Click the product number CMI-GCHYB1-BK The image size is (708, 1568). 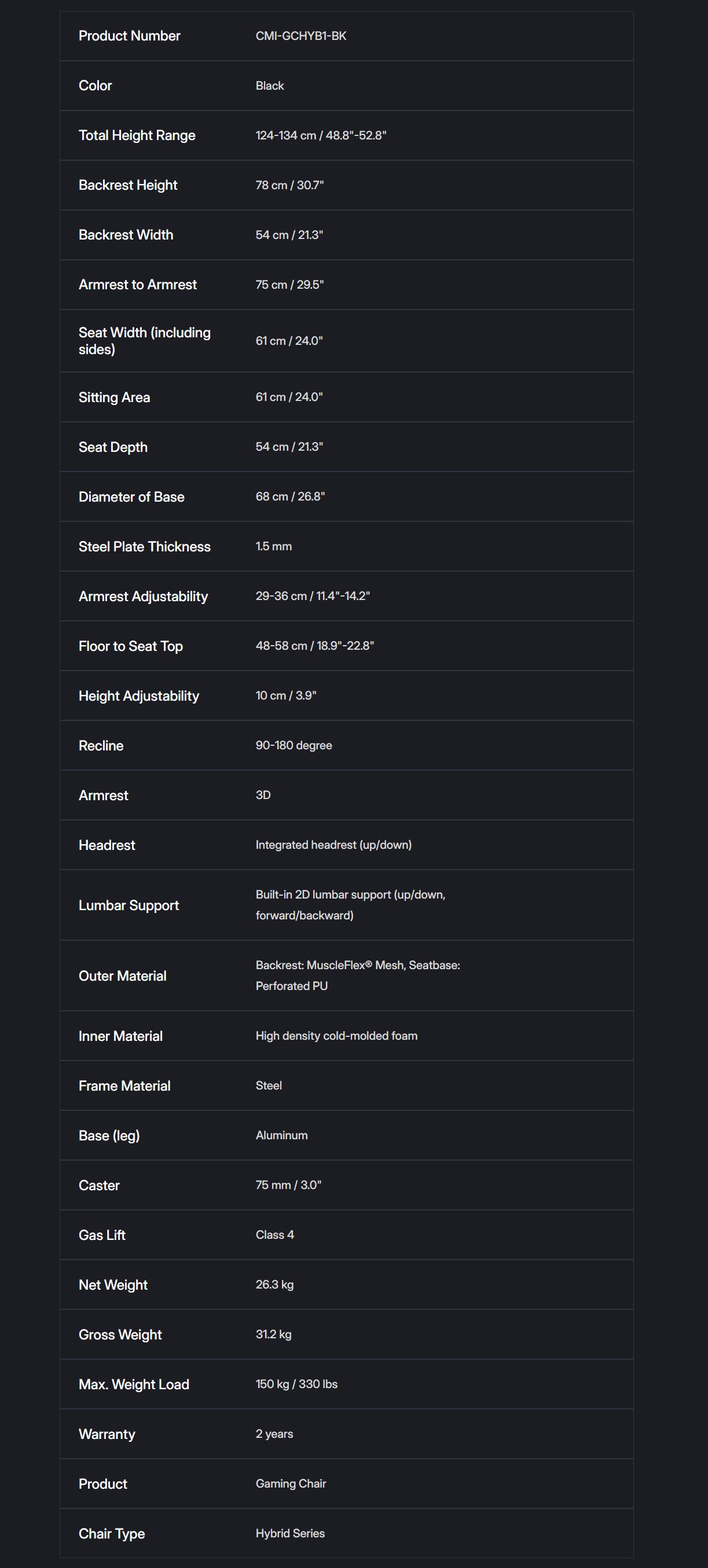click(x=300, y=36)
